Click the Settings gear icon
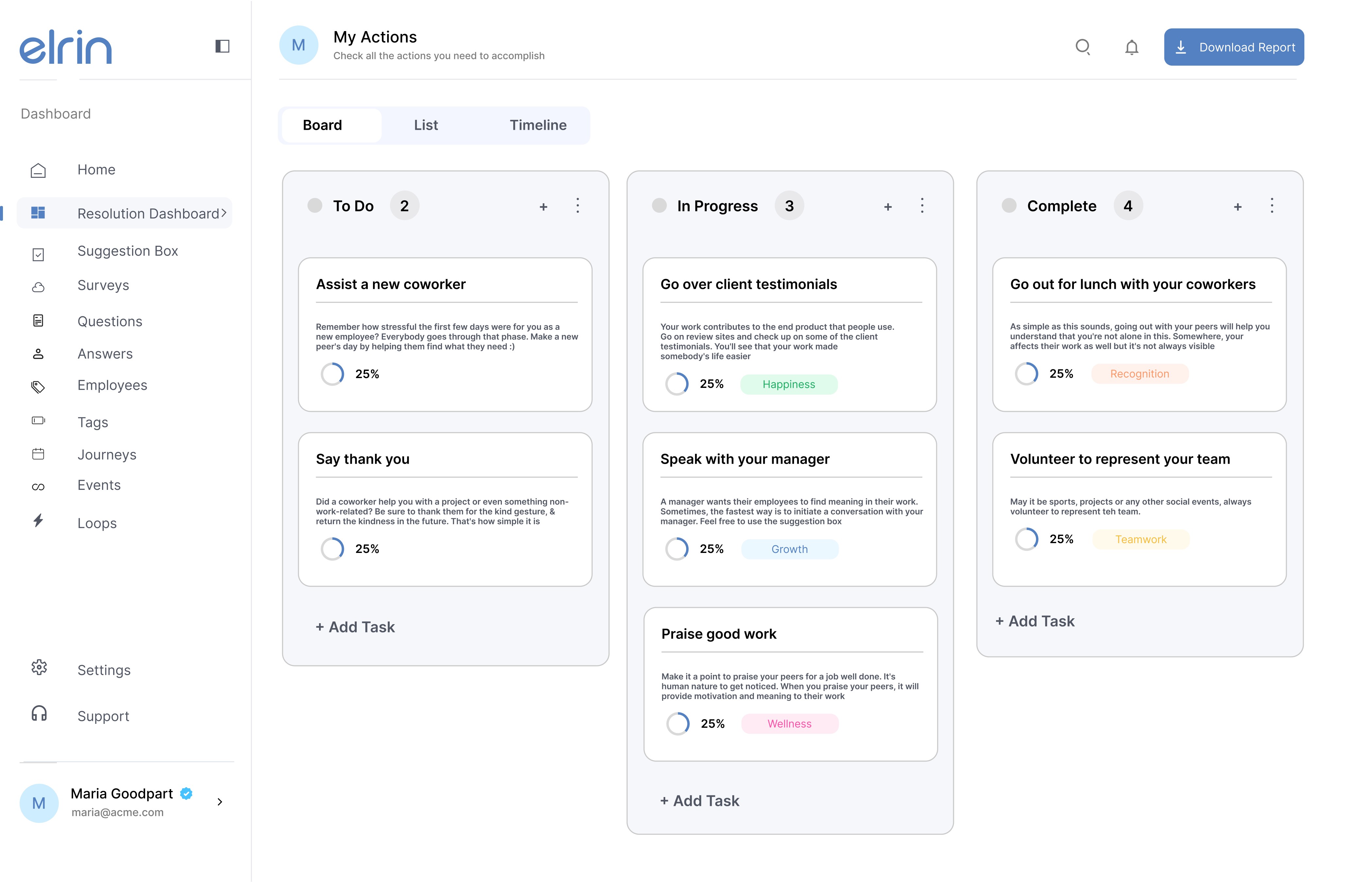 coord(39,668)
